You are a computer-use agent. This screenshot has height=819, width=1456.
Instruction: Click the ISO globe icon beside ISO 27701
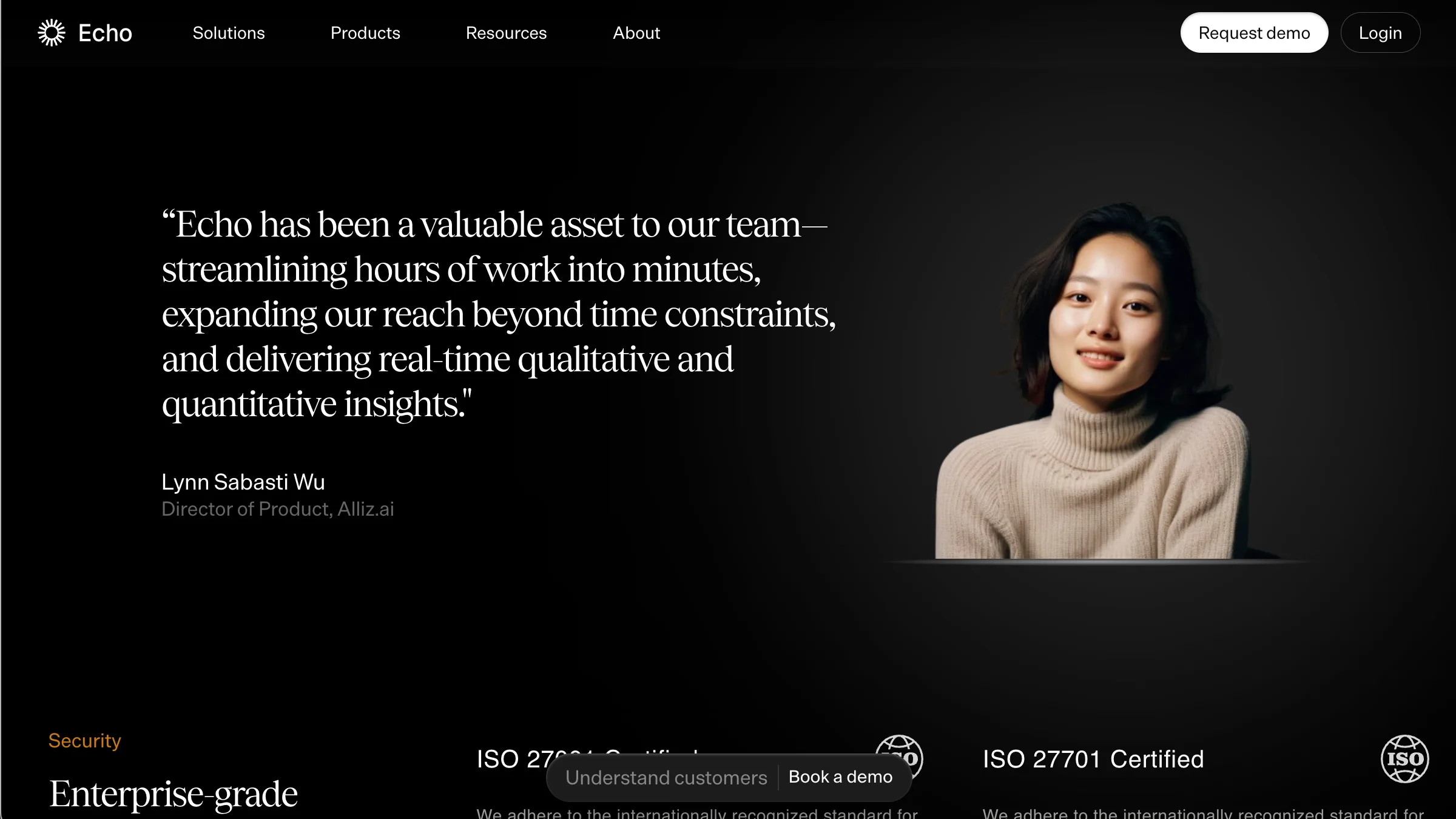1404,758
